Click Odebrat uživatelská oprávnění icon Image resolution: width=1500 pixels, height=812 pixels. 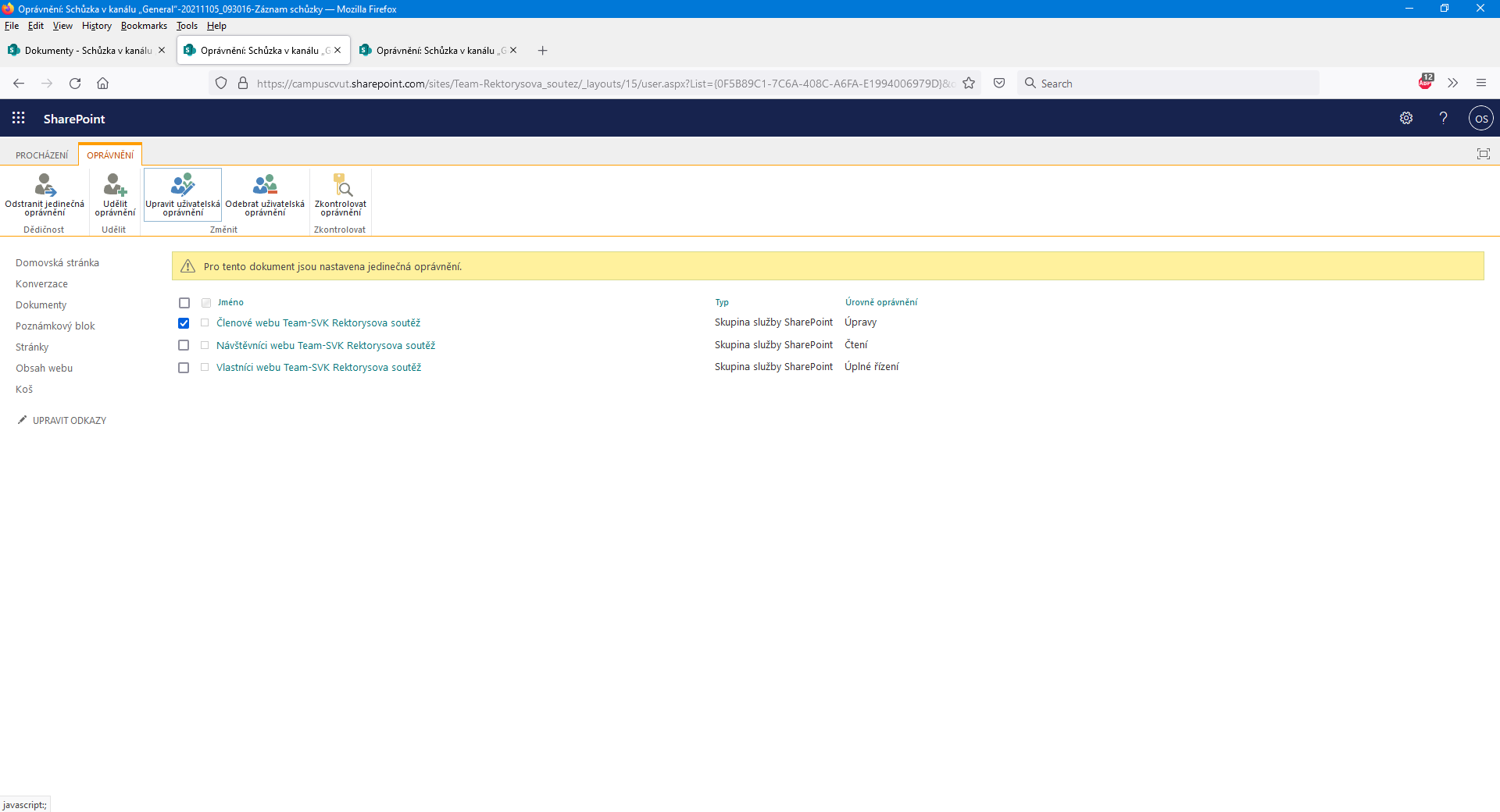pos(265,186)
